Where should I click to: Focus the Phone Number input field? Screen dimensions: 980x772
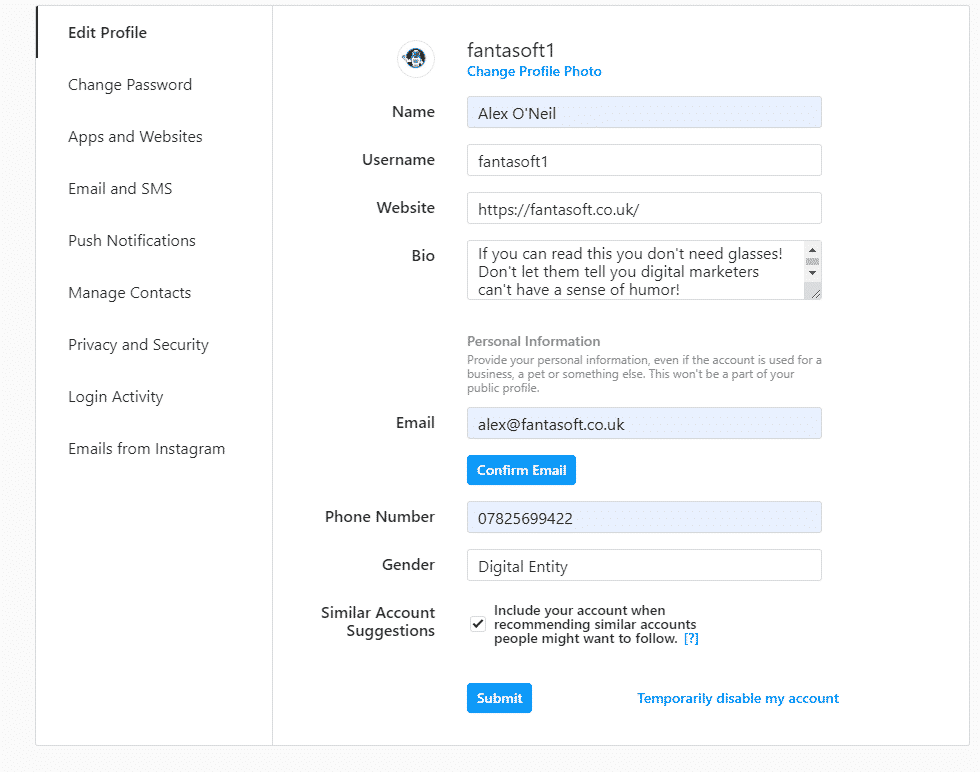[644, 518]
